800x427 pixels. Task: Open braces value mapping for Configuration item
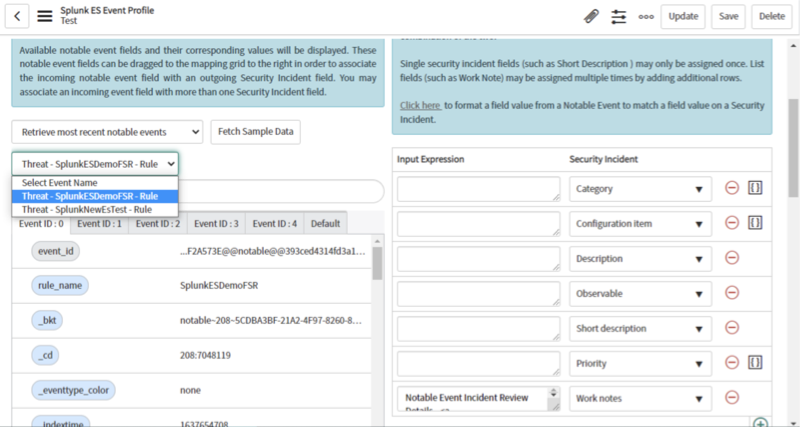[x=755, y=223]
